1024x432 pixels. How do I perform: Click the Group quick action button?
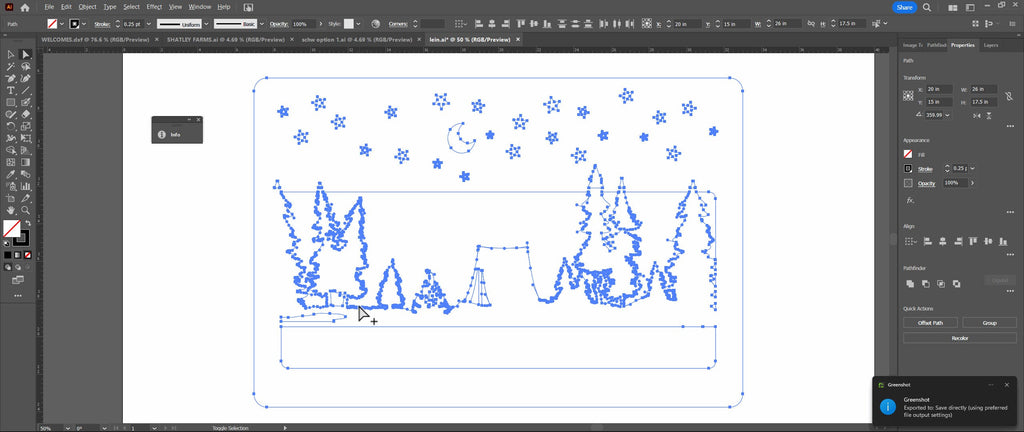(989, 322)
